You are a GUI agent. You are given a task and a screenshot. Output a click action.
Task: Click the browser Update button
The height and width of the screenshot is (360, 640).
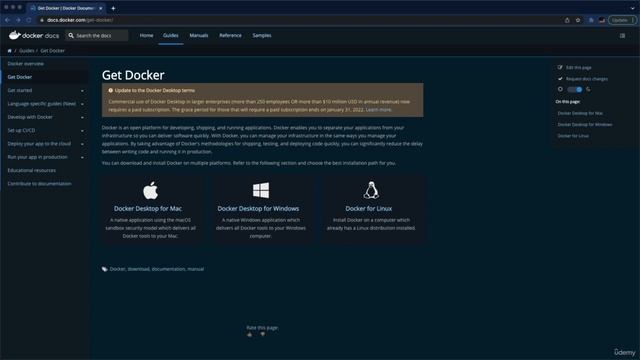click(x=622, y=20)
